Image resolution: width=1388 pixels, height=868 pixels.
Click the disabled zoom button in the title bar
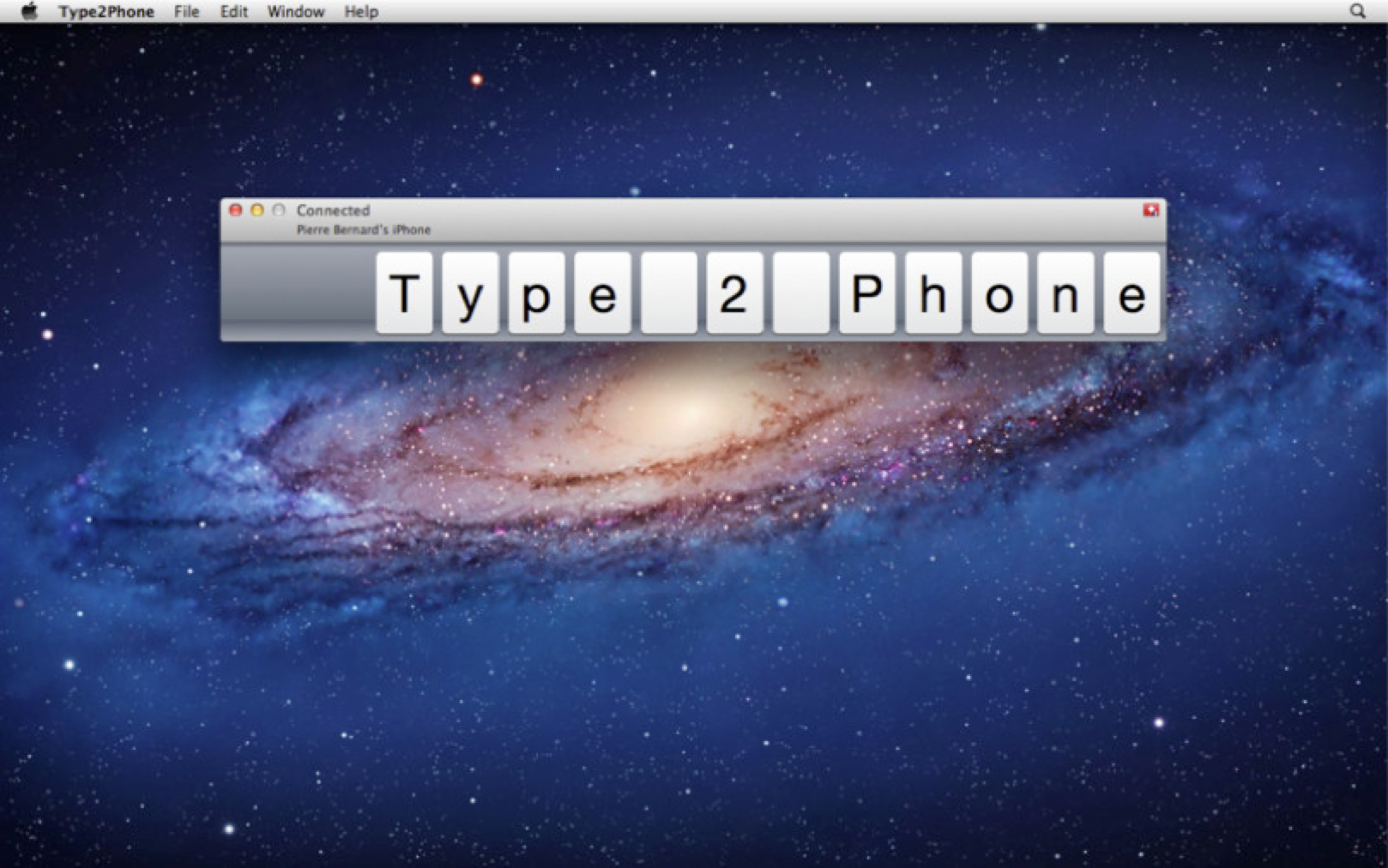(279, 210)
